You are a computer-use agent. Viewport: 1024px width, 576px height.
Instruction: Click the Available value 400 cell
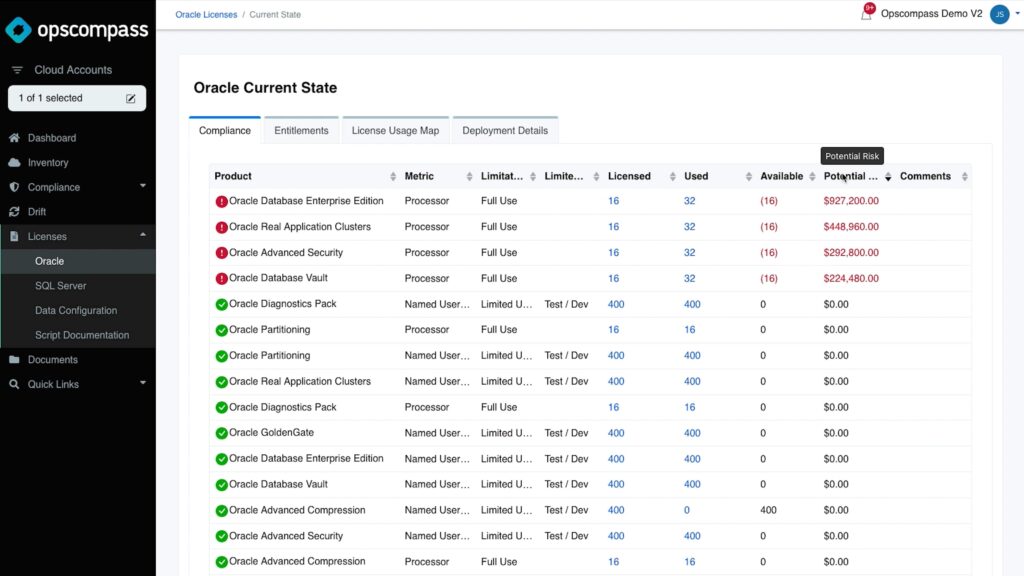coord(768,510)
